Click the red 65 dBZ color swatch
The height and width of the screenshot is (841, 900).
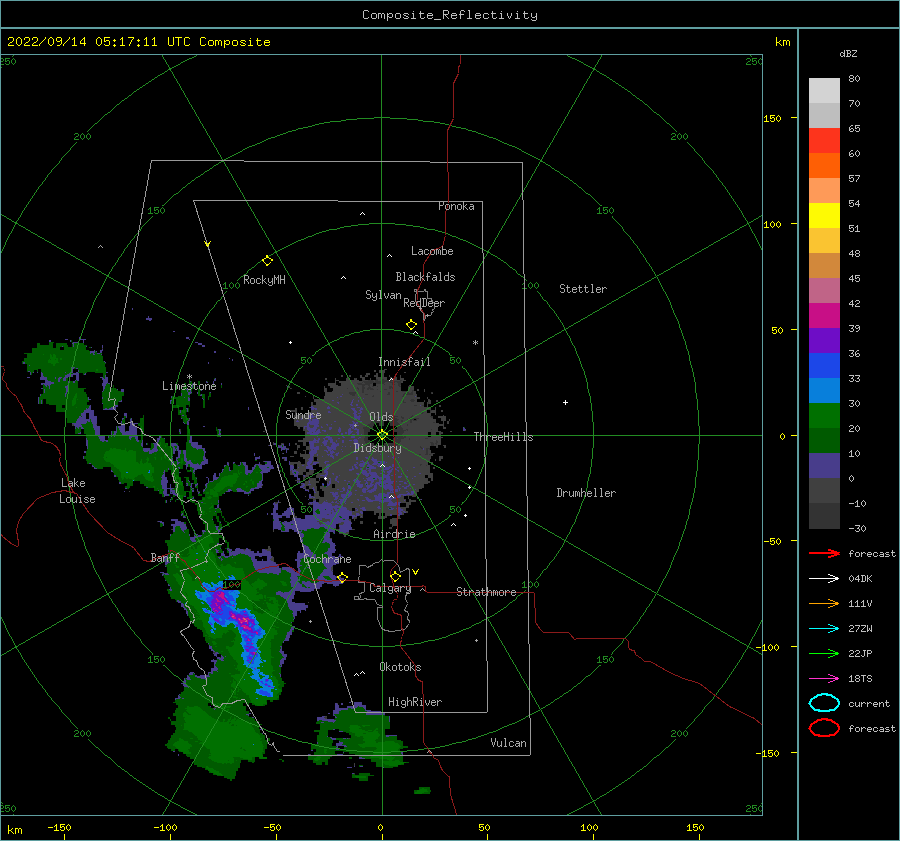tap(824, 141)
